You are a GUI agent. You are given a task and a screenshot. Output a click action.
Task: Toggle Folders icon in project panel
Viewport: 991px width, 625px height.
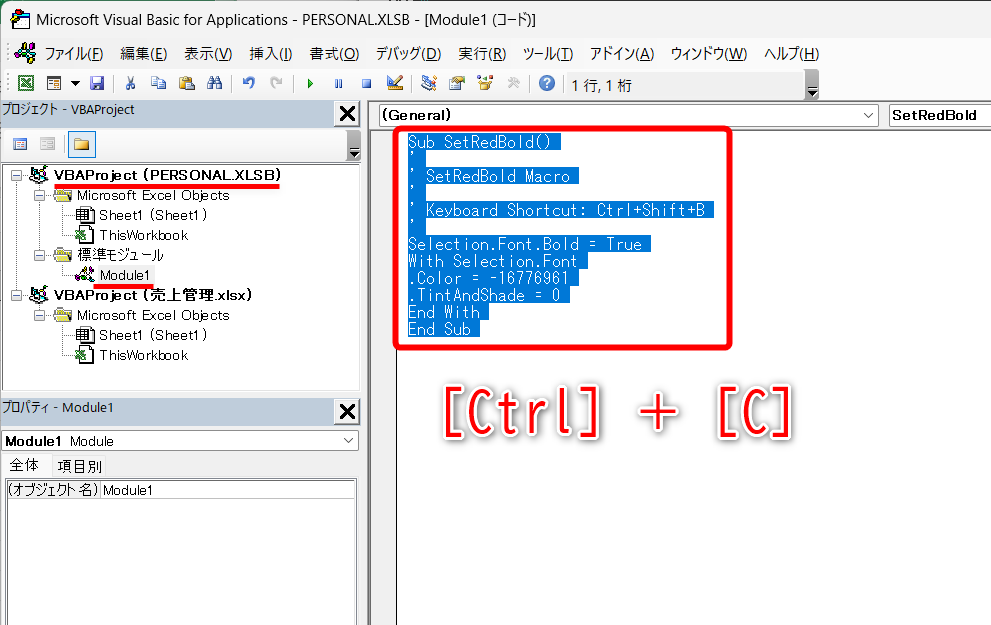pos(81,144)
